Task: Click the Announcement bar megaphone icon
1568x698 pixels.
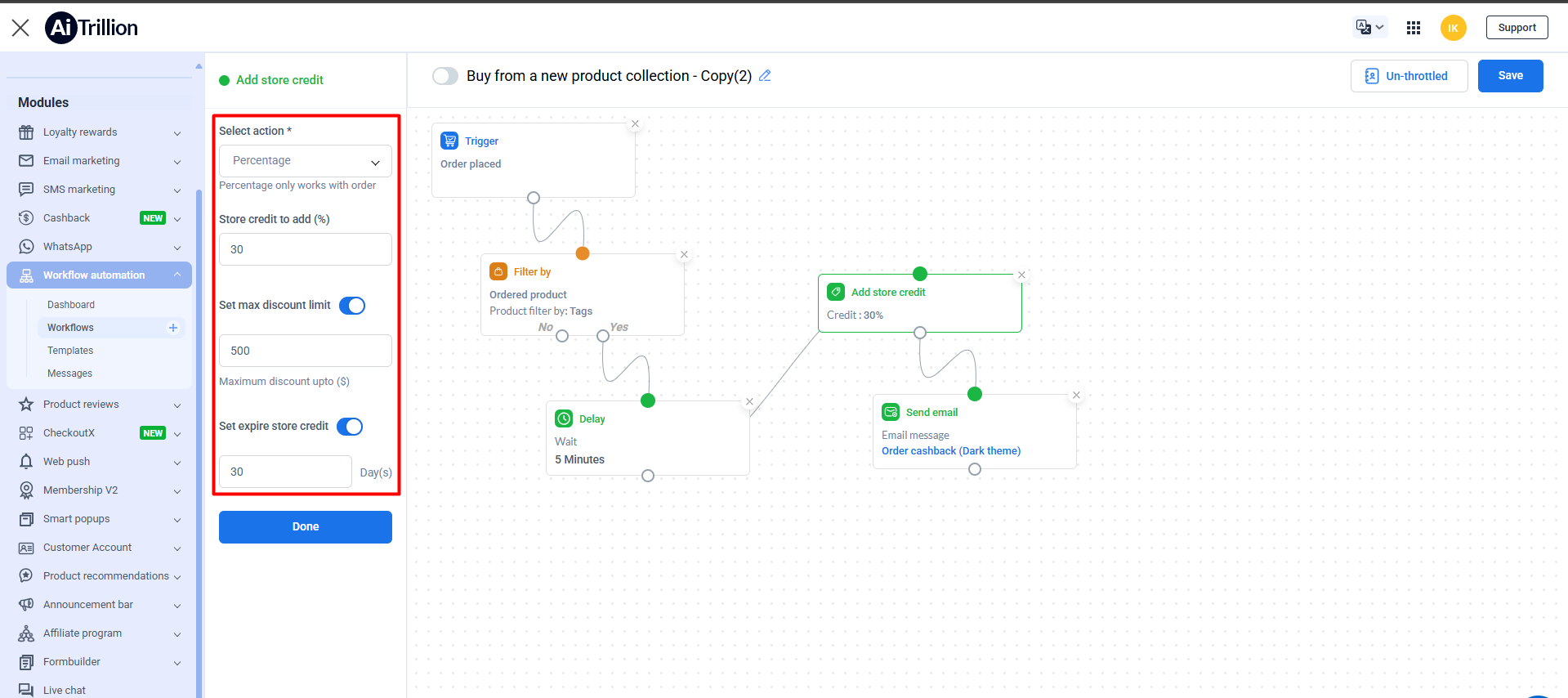Action: click(x=26, y=605)
